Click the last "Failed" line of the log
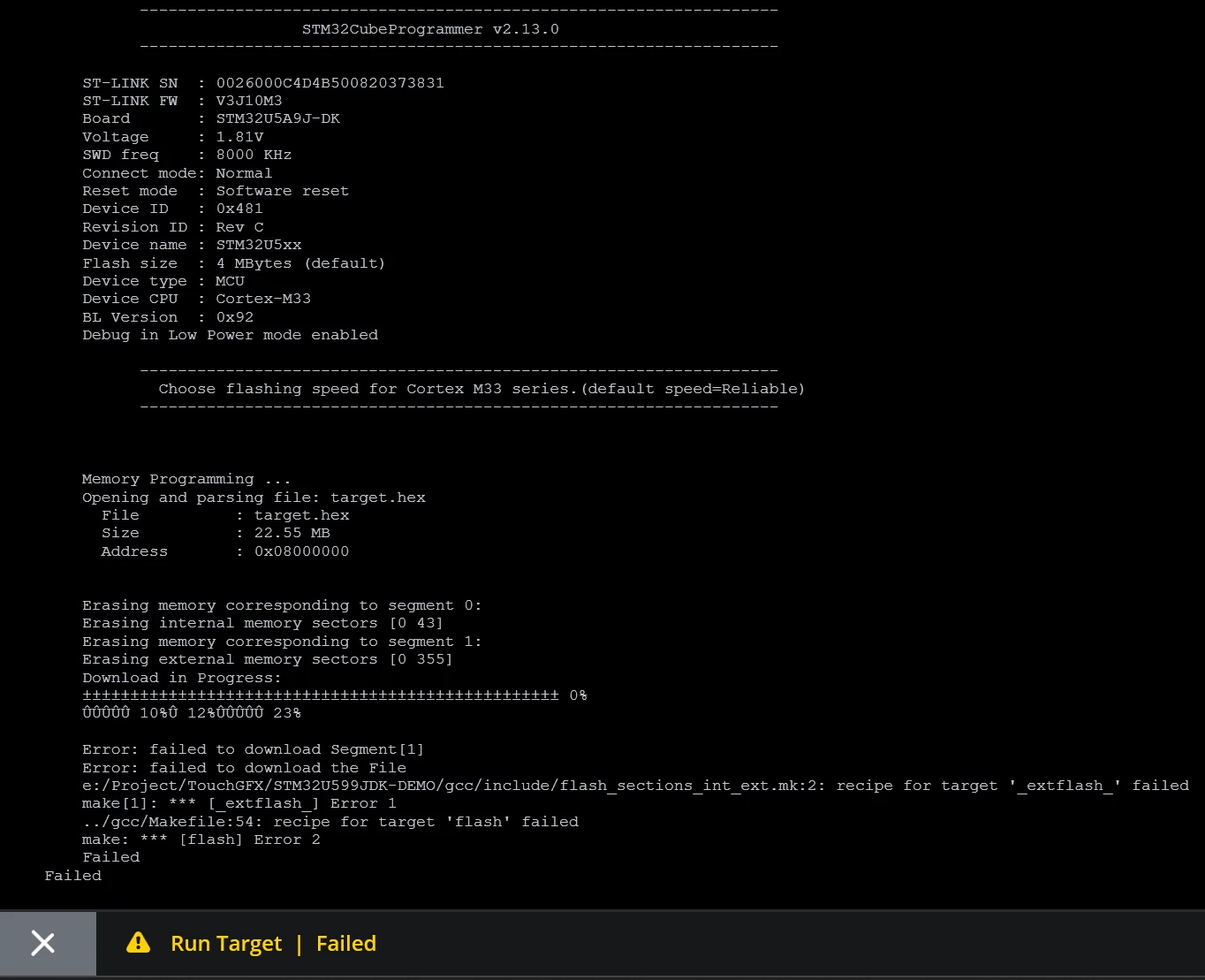Viewport: 1205px width, 980px height. pos(73,876)
